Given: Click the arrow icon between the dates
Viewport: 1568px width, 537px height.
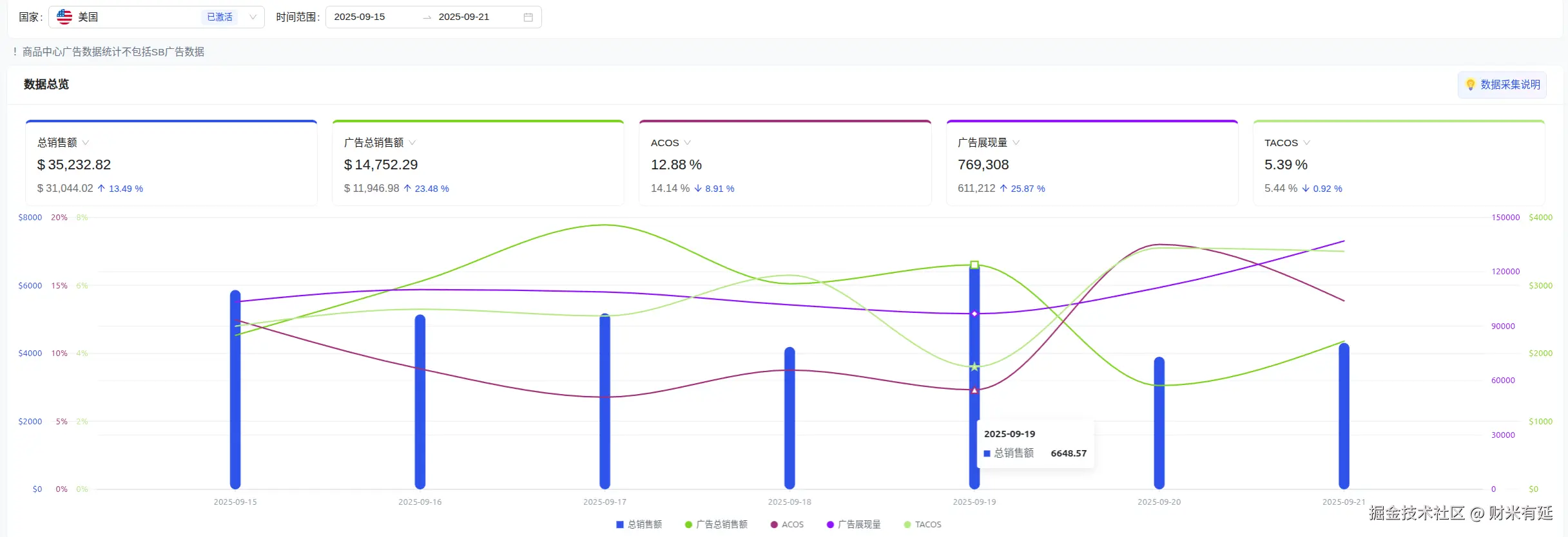Looking at the screenshot, I should (427, 17).
